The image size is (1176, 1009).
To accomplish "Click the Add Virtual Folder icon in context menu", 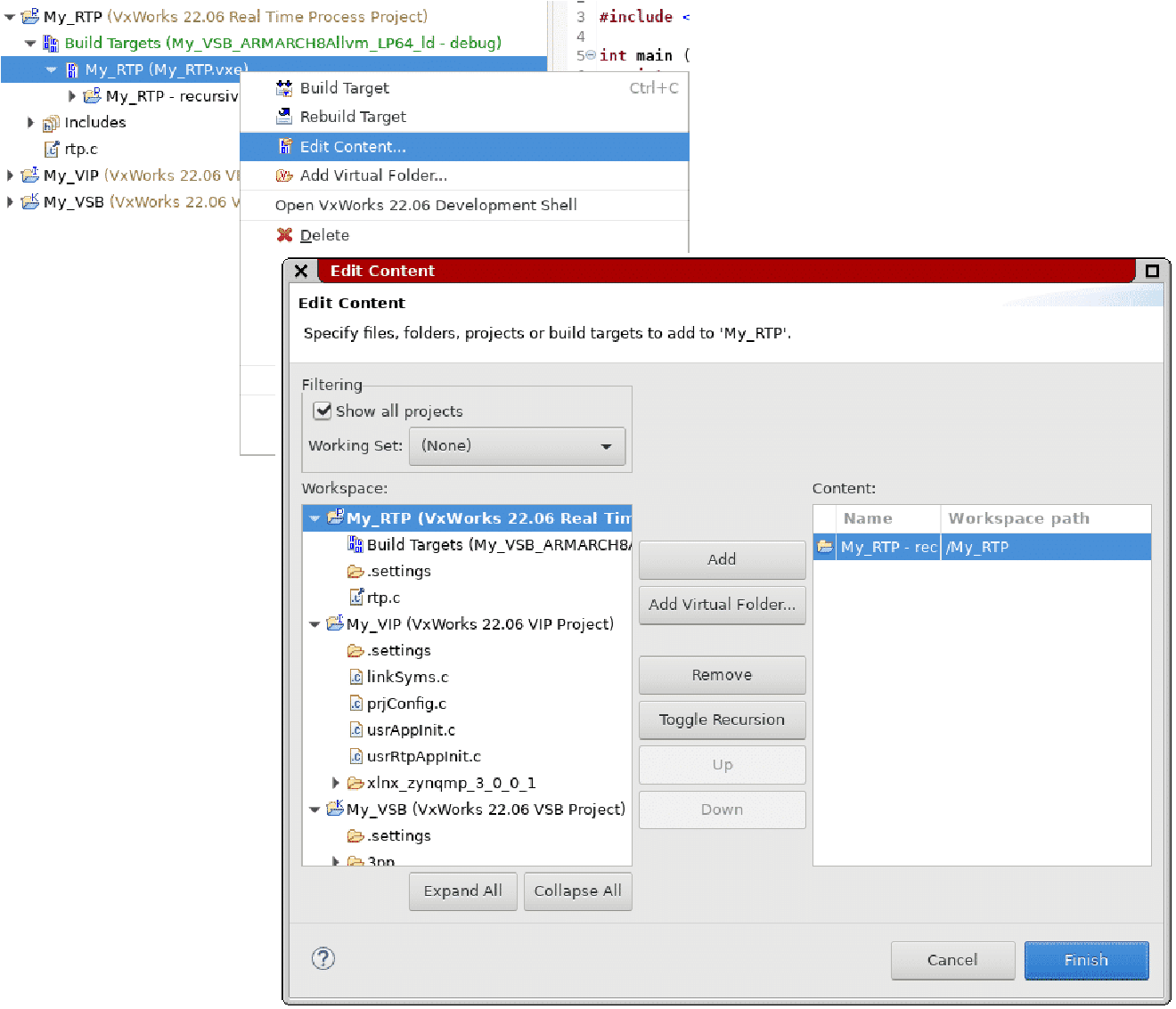I will point(284,175).
